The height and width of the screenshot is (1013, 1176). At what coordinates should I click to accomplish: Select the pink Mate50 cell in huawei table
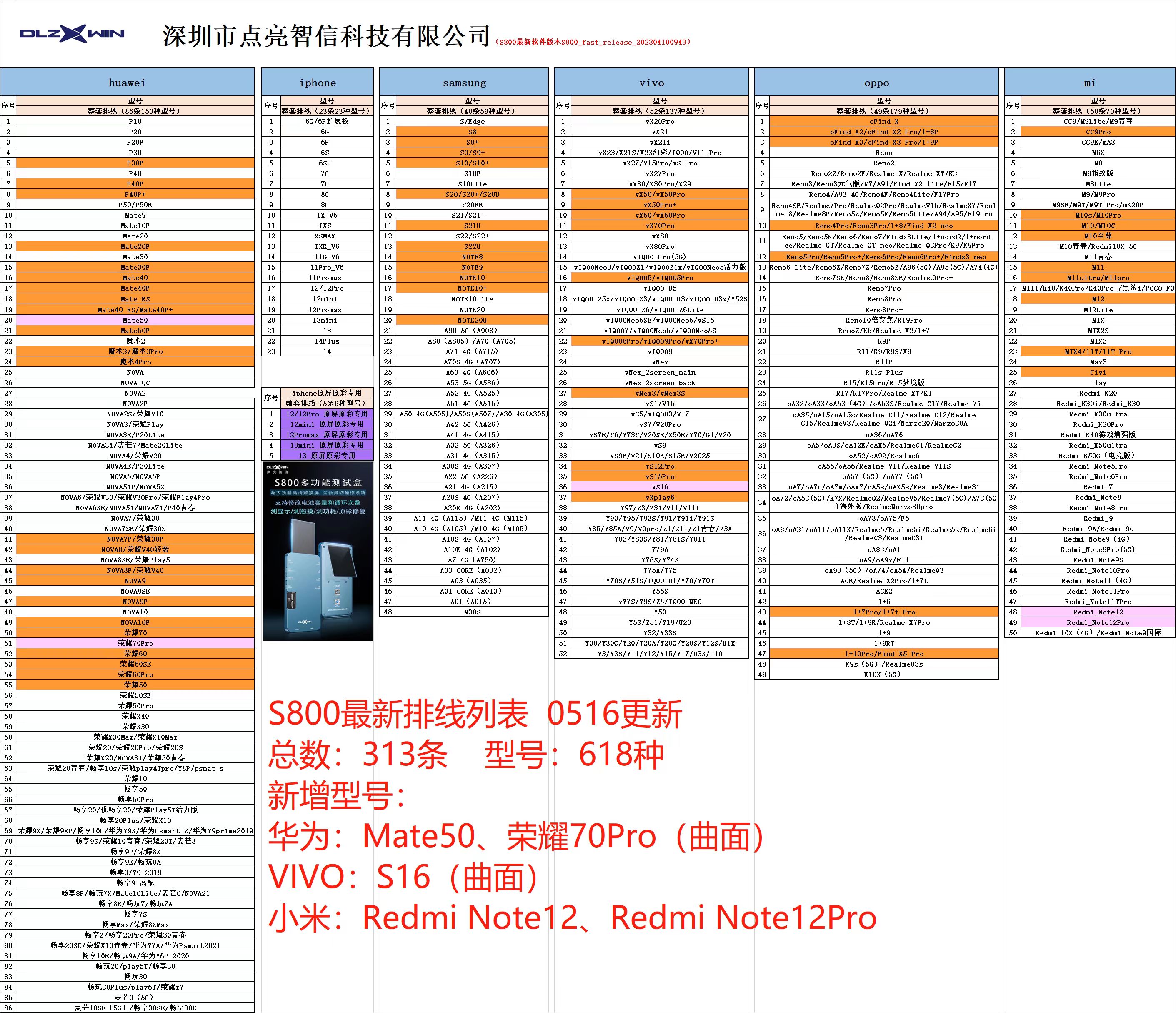coord(135,320)
